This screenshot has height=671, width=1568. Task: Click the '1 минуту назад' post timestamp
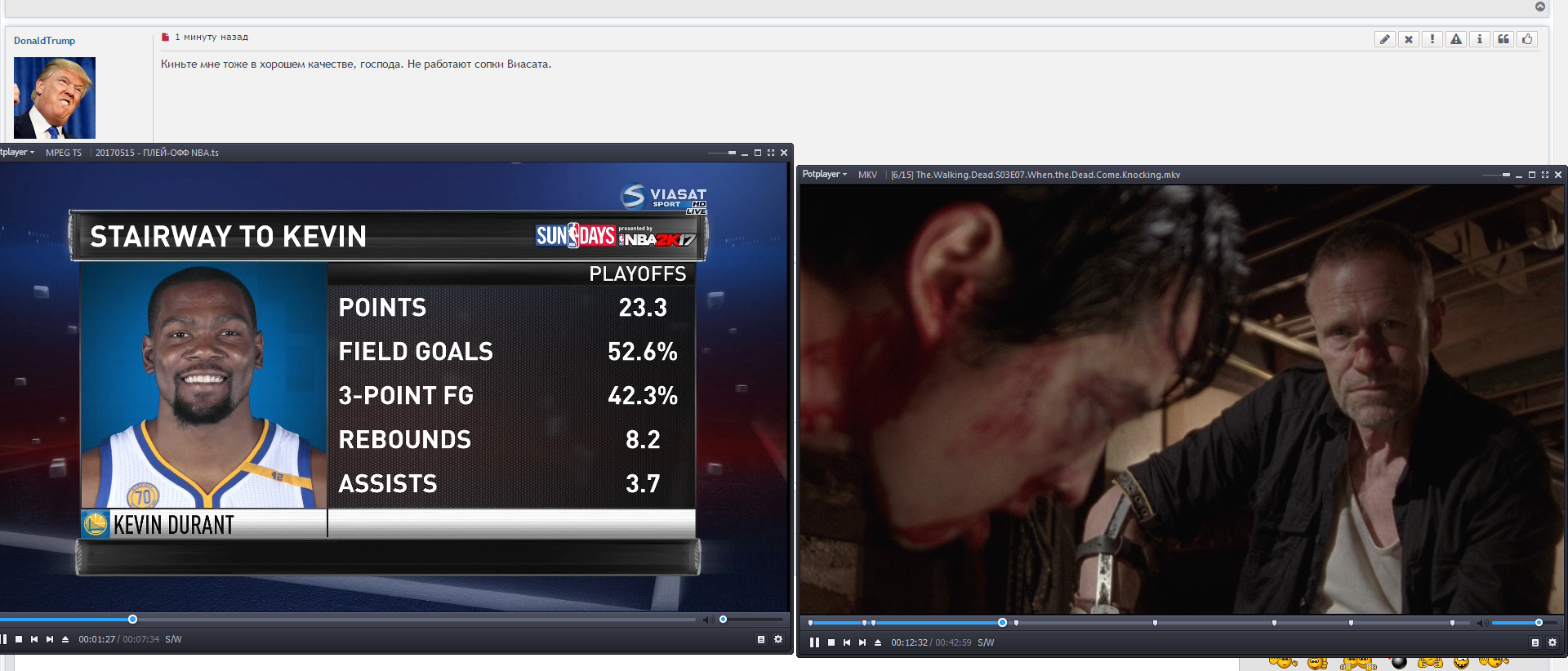pos(211,37)
